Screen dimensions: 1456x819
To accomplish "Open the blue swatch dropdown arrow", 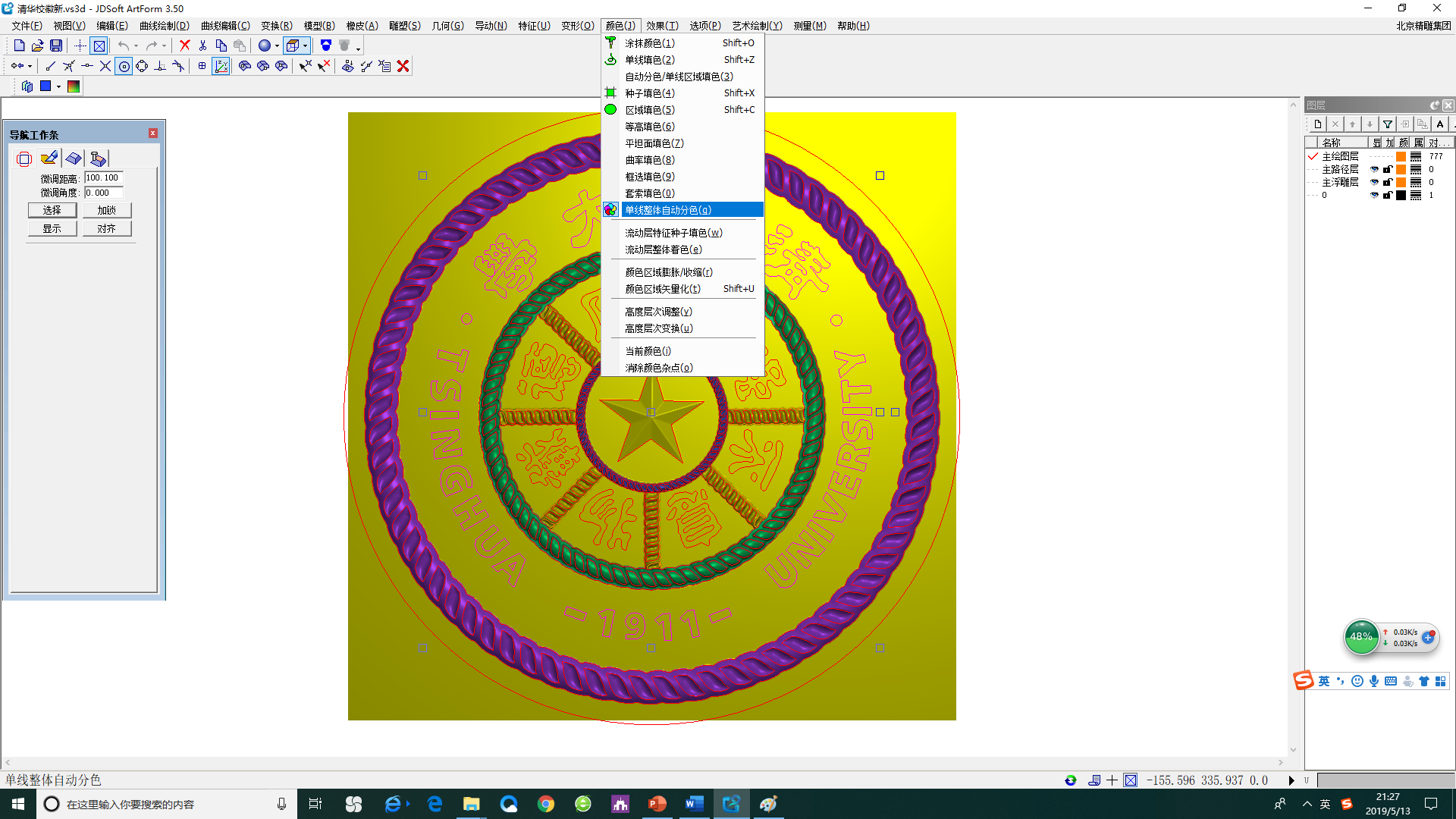I will pos(58,86).
